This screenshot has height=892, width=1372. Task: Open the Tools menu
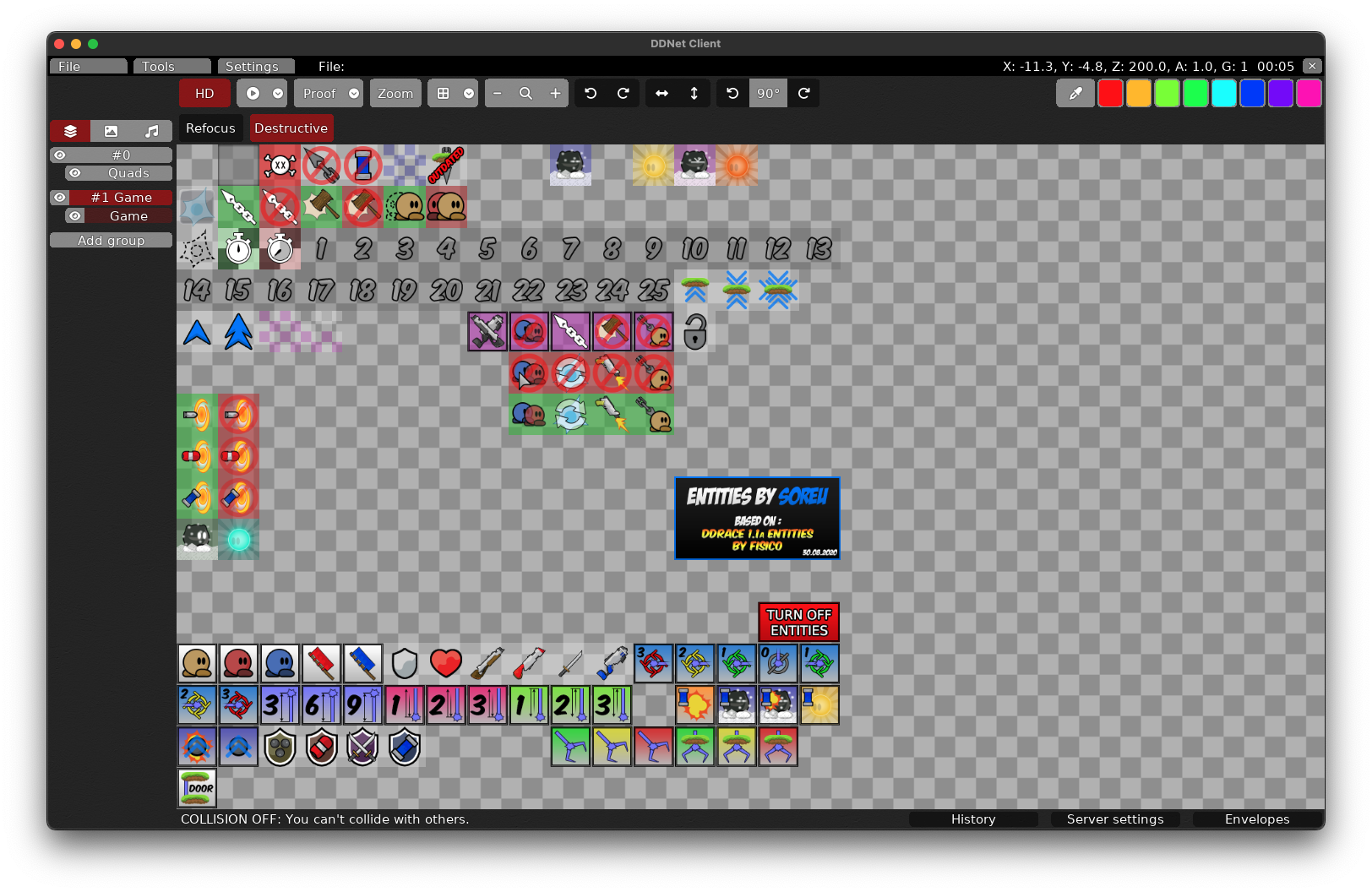pos(171,66)
